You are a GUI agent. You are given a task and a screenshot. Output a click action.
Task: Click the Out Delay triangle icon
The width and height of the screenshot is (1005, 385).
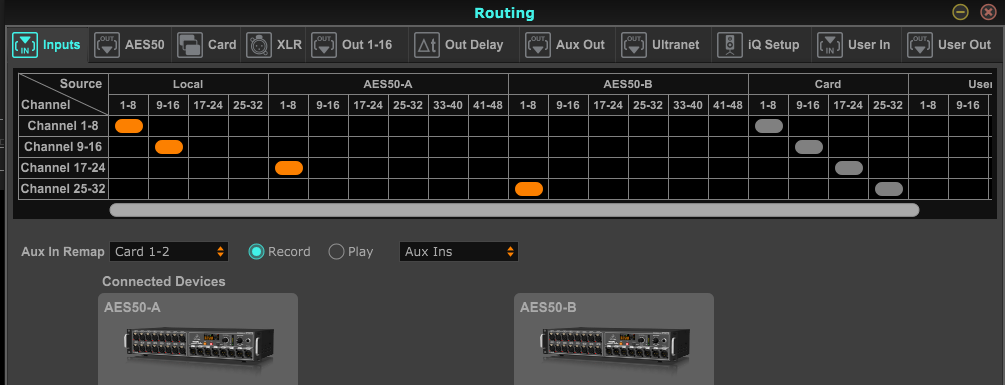click(426, 45)
